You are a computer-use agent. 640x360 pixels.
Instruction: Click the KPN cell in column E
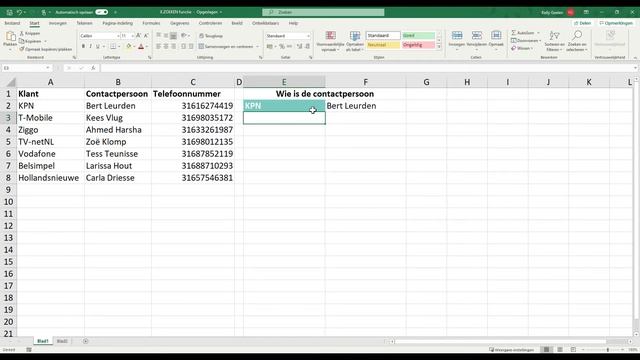point(284,106)
